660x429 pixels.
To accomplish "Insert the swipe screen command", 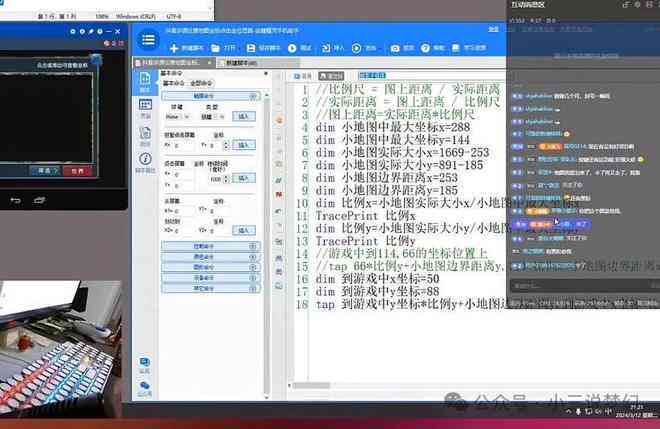I will [x=244, y=230].
